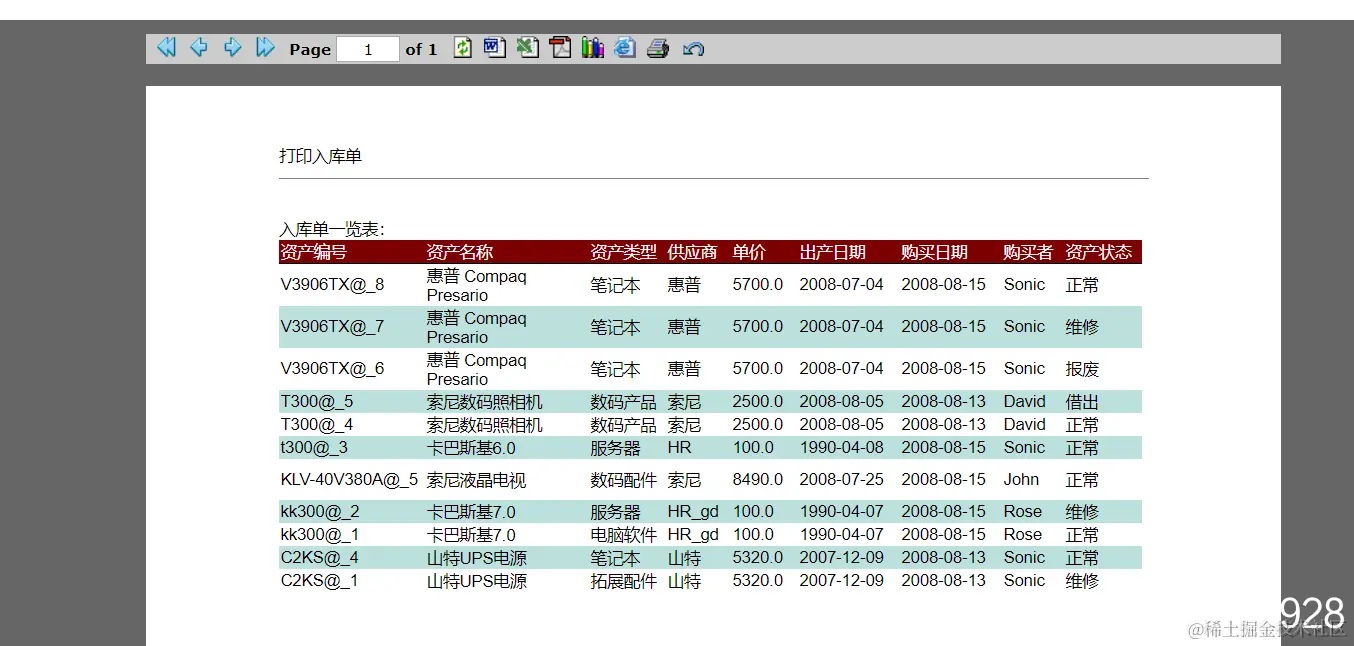Click the buyer name John
1354x646 pixels.
[x=1022, y=480]
